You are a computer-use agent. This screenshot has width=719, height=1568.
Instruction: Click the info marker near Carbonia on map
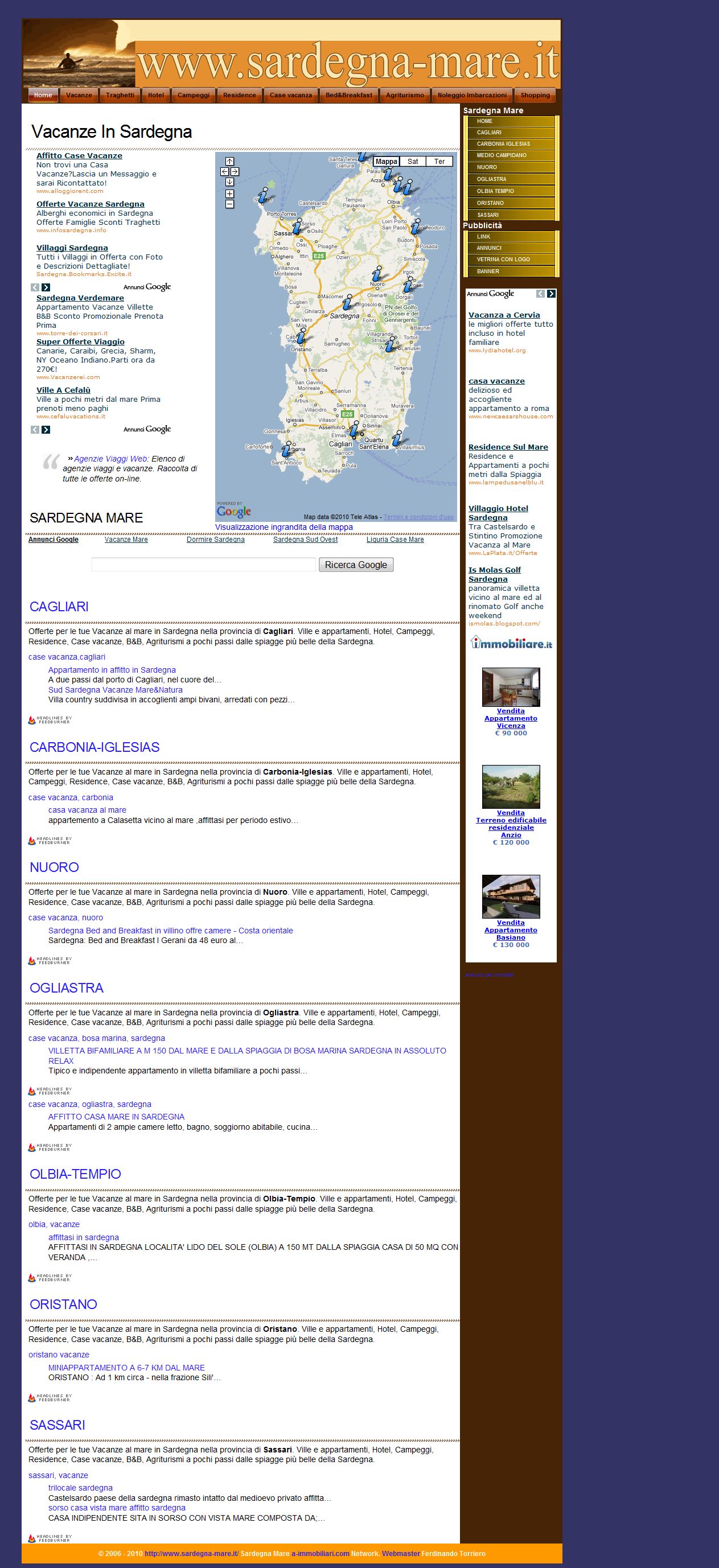click(286, 449)
